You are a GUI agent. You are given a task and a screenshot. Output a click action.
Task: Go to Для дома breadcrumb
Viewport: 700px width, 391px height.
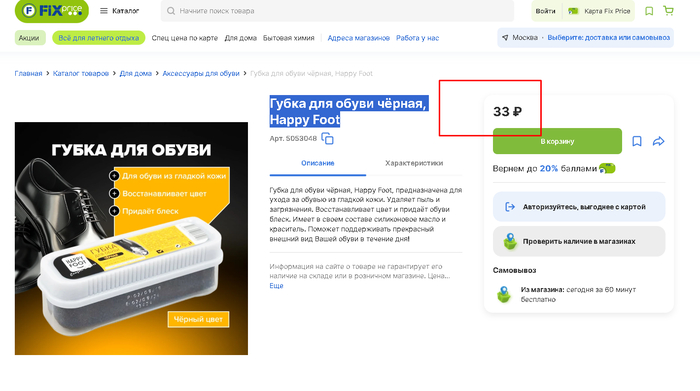136,73
